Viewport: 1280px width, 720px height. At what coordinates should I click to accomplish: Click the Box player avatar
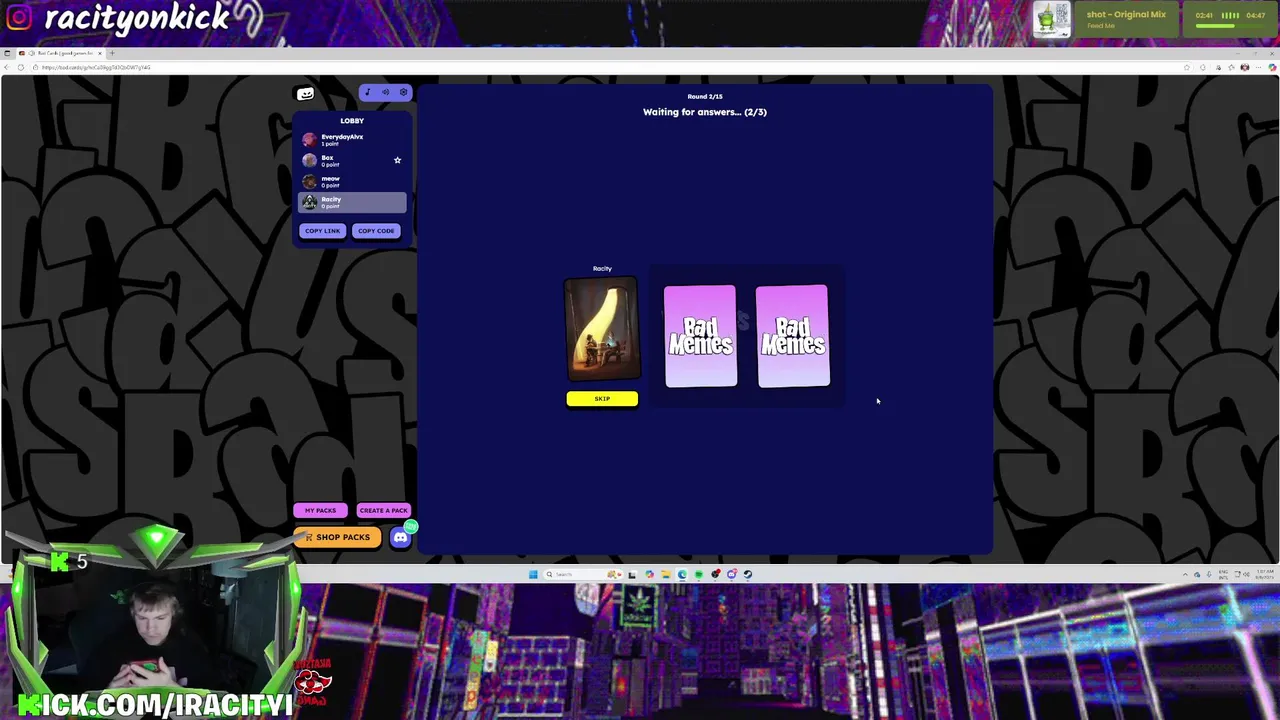pyautogui.click(x=309, y=160)
